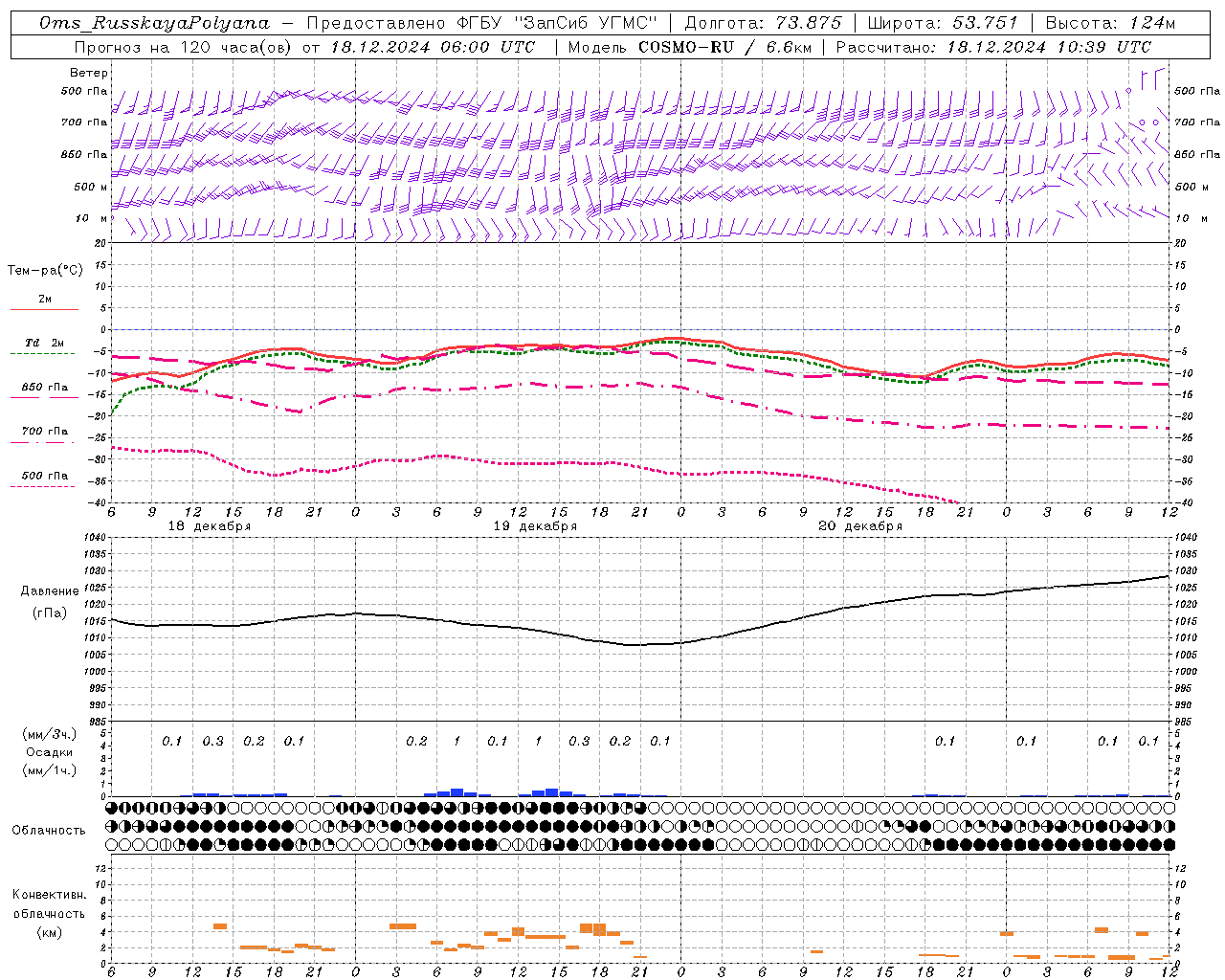The image size is (1225, 980).
Task: Click the 'Конвективн.' convective cloud label
Action: (x=49, y=895)
